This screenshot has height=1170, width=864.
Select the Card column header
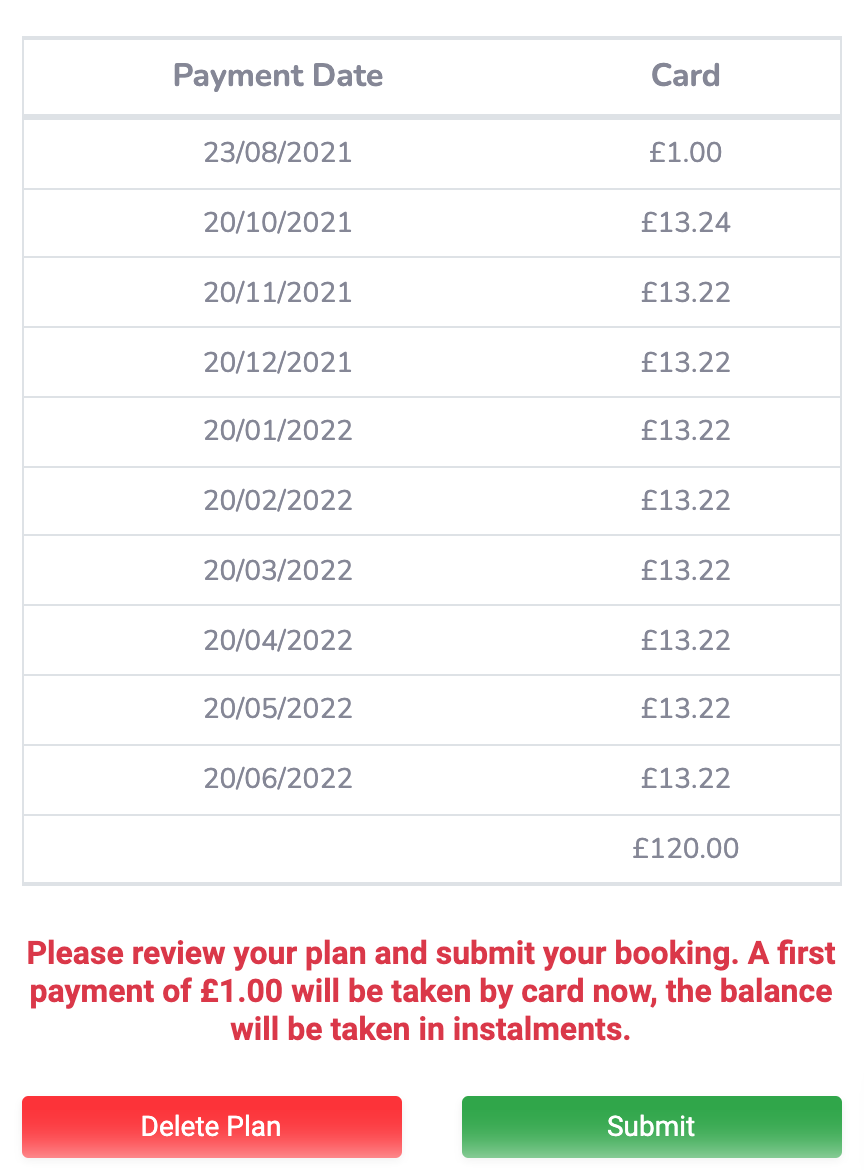point(686,75)
